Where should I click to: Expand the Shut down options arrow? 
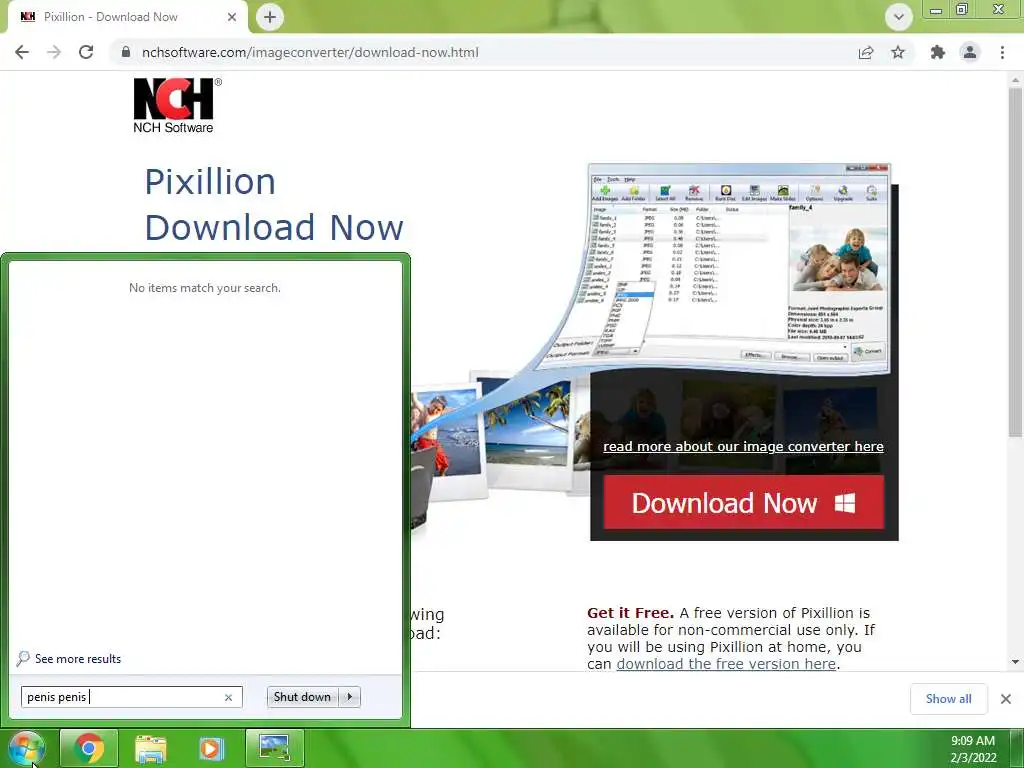[x=349, y=697]
